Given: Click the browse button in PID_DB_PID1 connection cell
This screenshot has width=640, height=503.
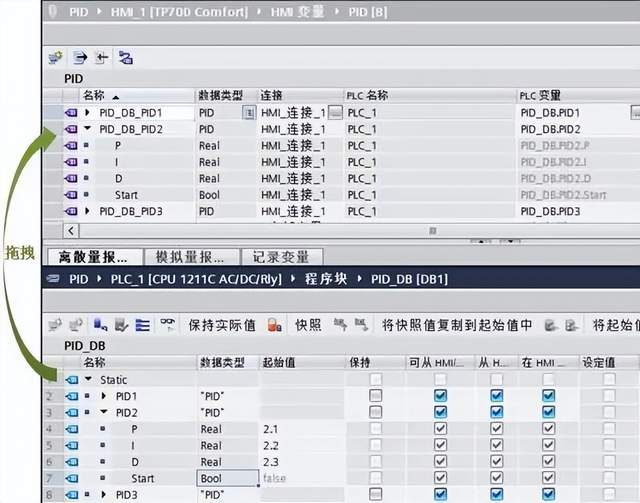Looking at the screenshot, I should tap(334, 113).
